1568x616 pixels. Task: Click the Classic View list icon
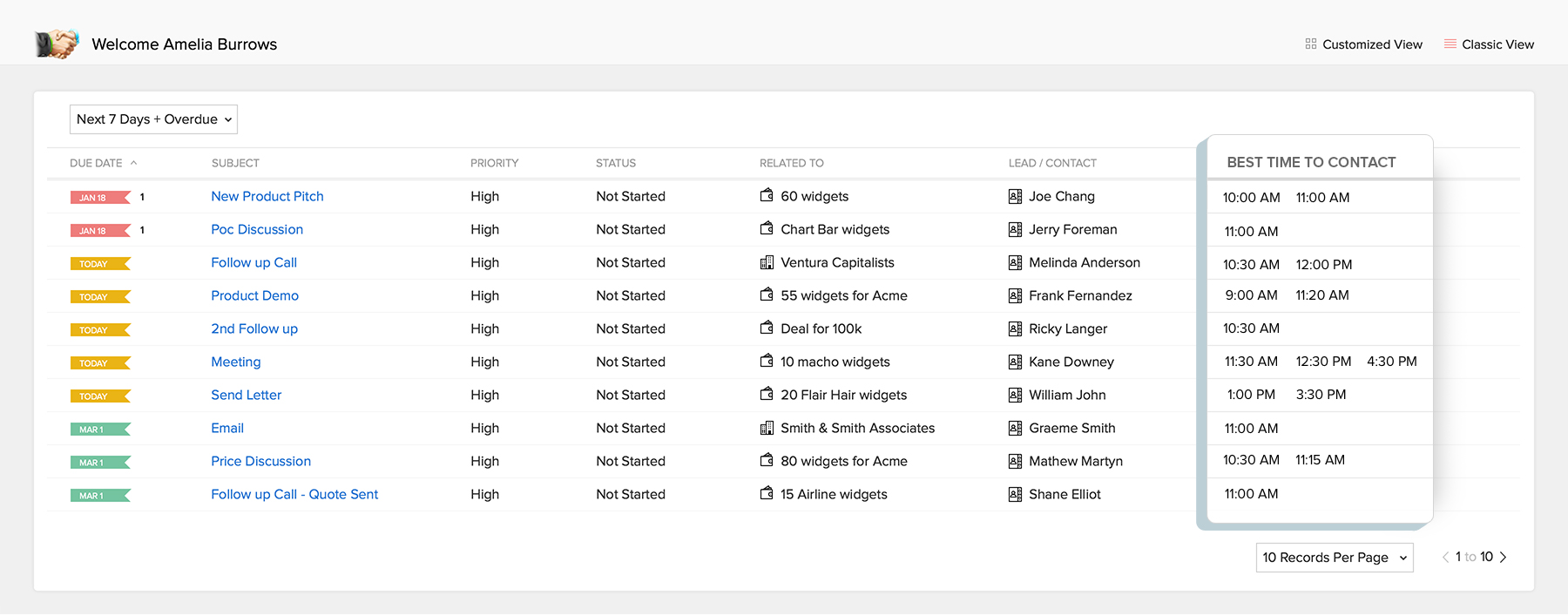[1450, 44]
